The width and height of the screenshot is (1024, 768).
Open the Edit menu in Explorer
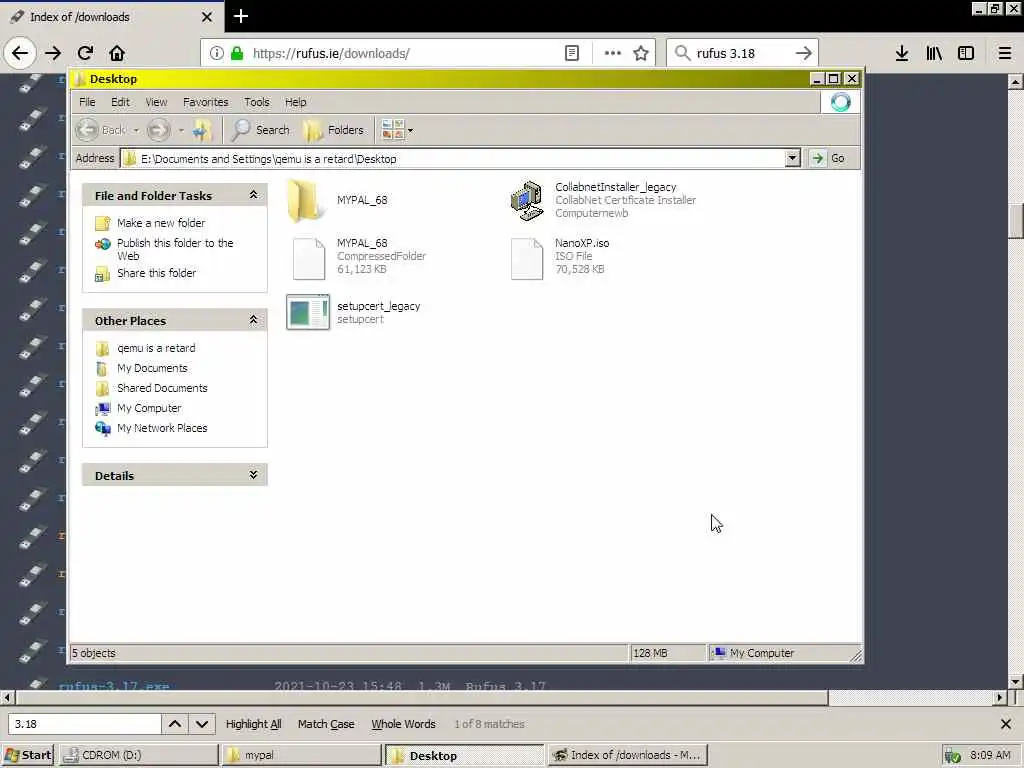(120, 102)
